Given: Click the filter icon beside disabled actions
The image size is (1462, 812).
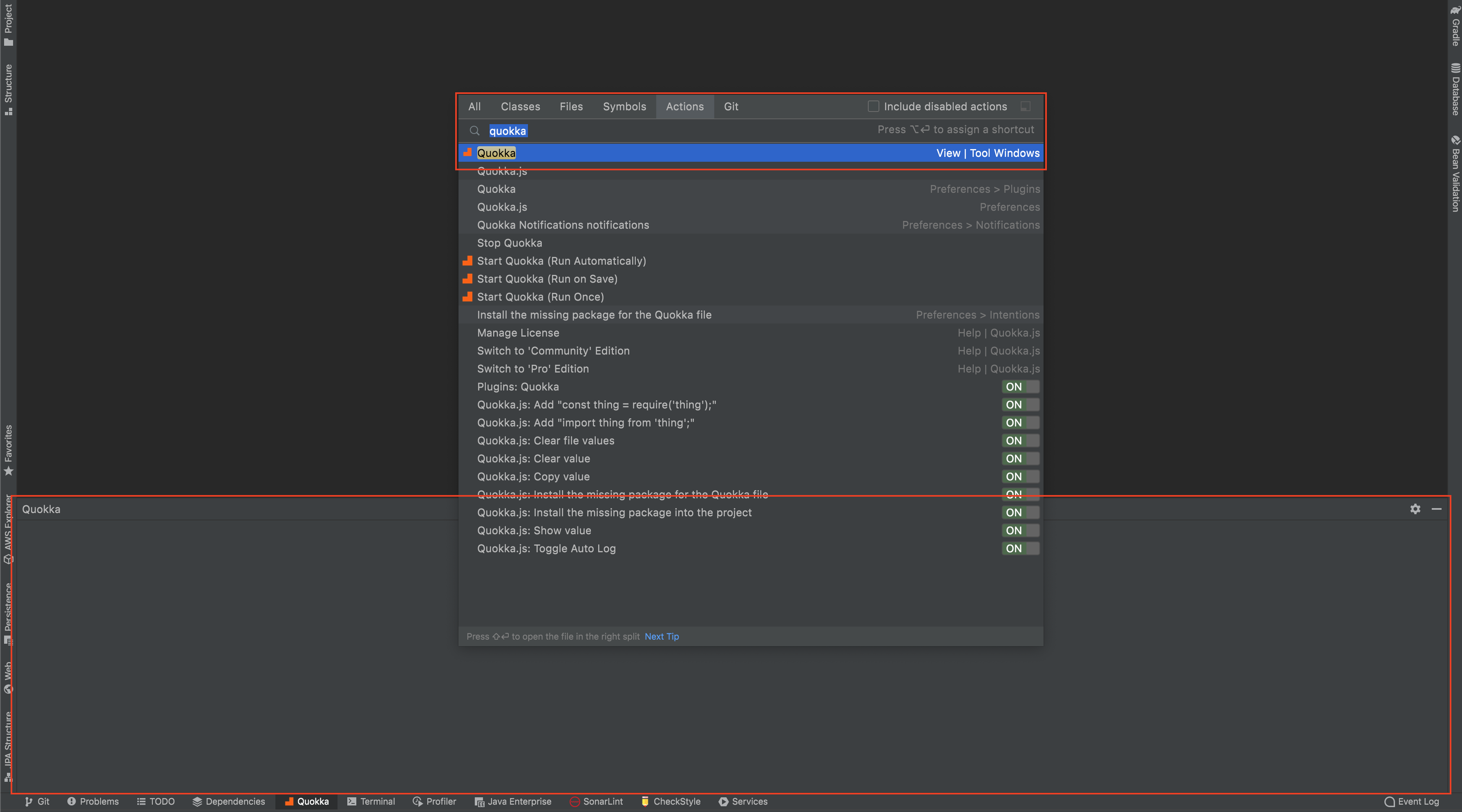Looking at the screenshot, I should click(x=1025, y=106).
